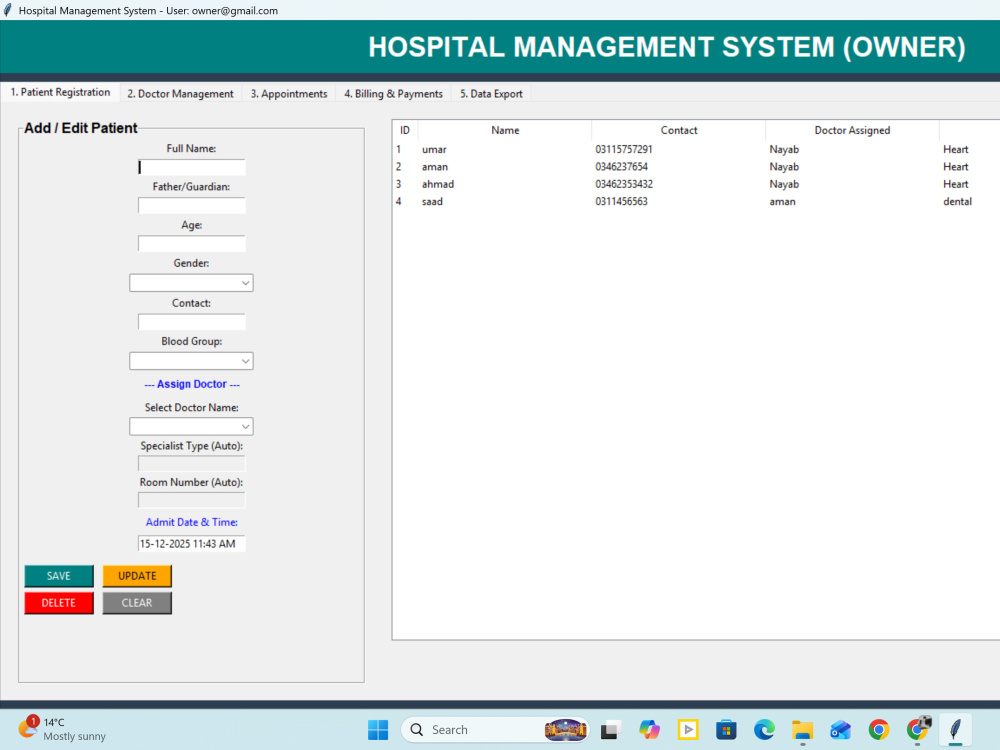1000x750 pixels.
Task: Click the Specialist Type (Auto) field
Action: [x=191, y=464]
